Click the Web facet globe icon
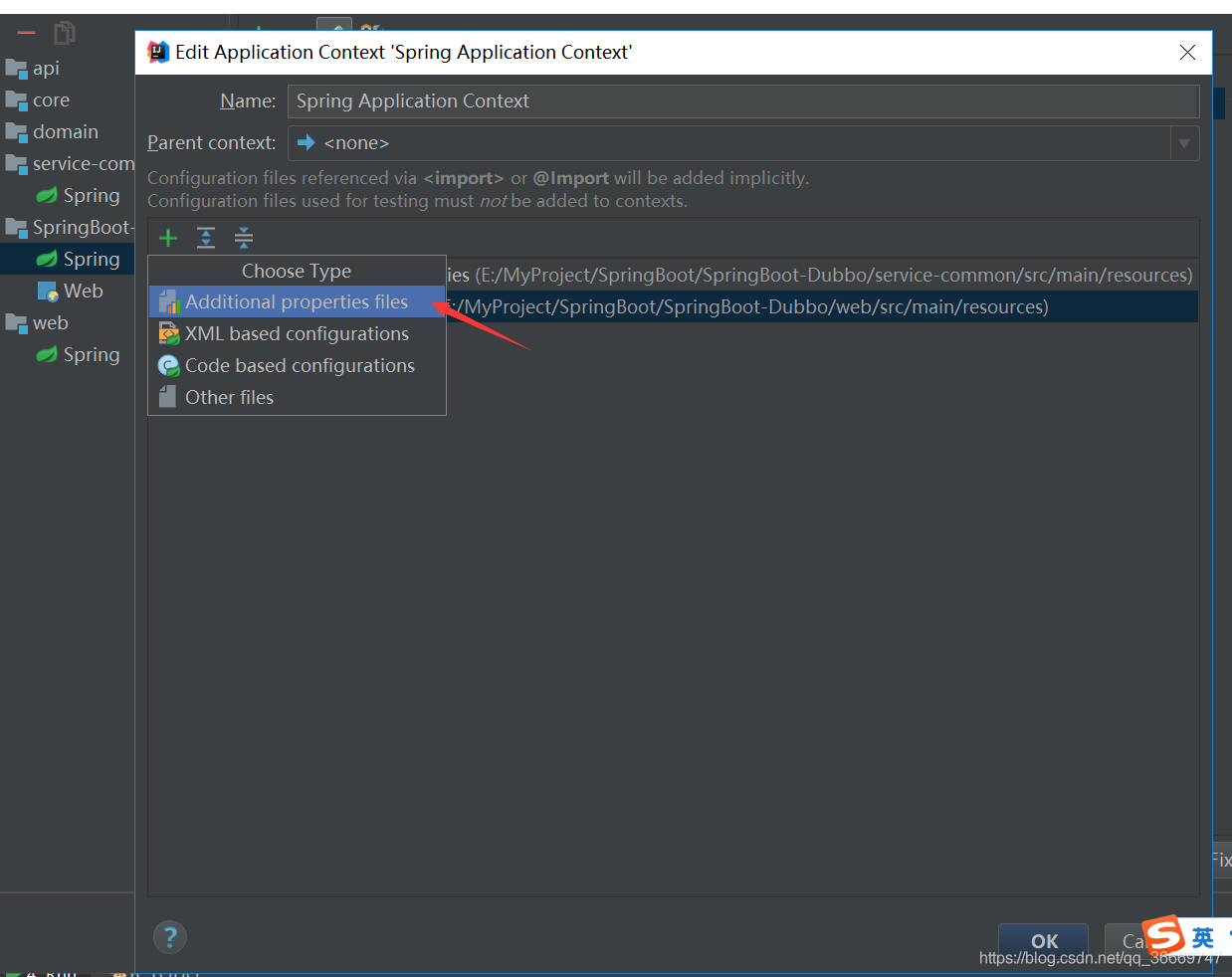 coord(48,291)
